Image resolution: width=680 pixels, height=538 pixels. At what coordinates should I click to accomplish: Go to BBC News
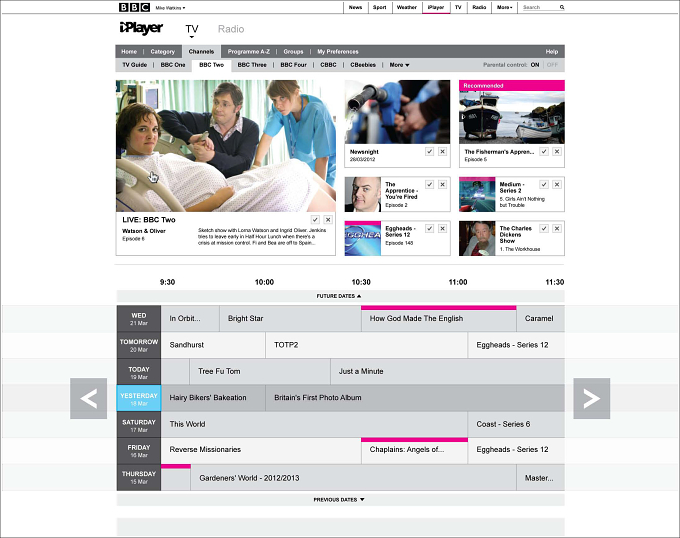click(355, 7)
